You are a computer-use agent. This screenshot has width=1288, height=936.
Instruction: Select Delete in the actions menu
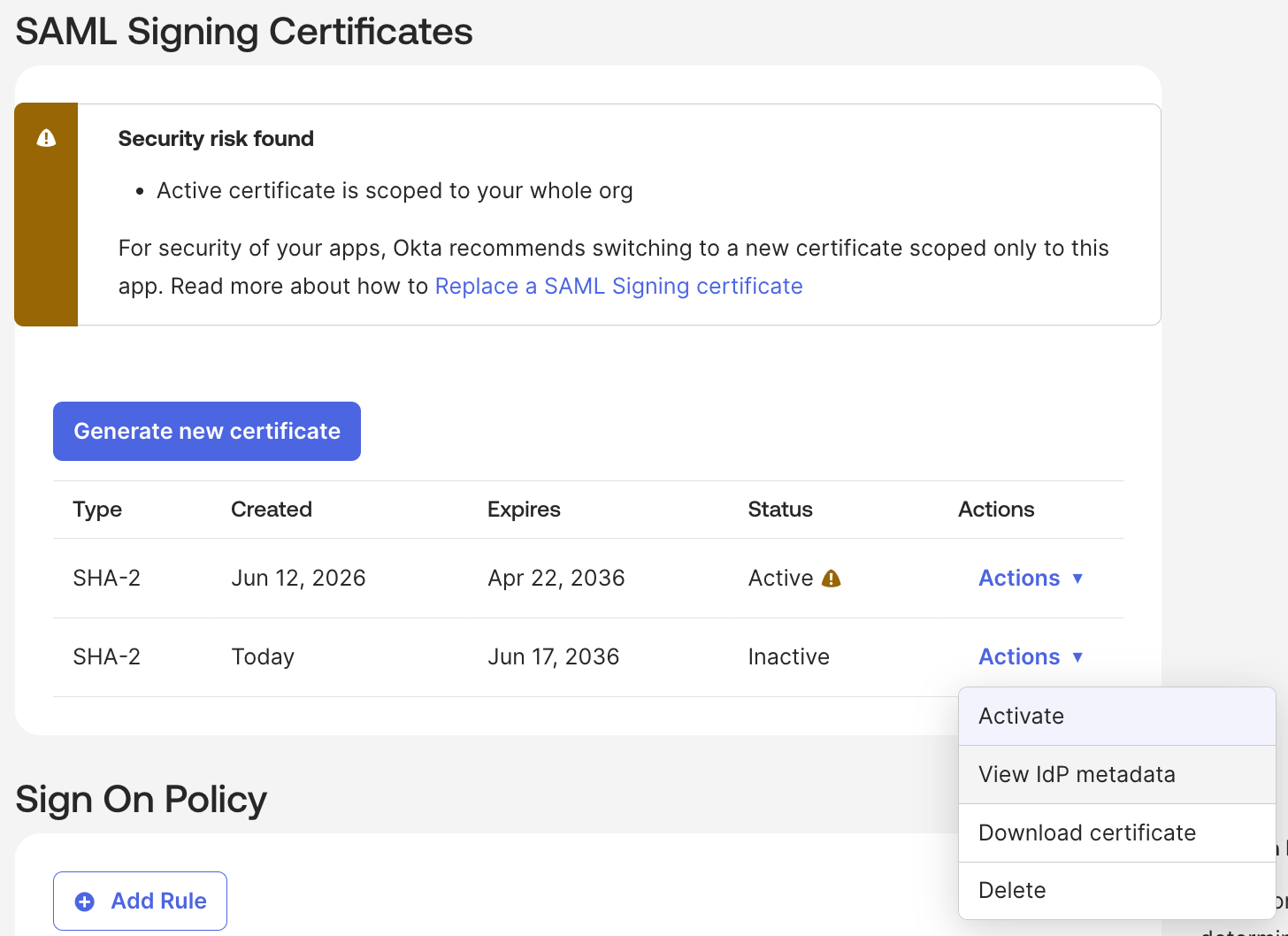1117,890
